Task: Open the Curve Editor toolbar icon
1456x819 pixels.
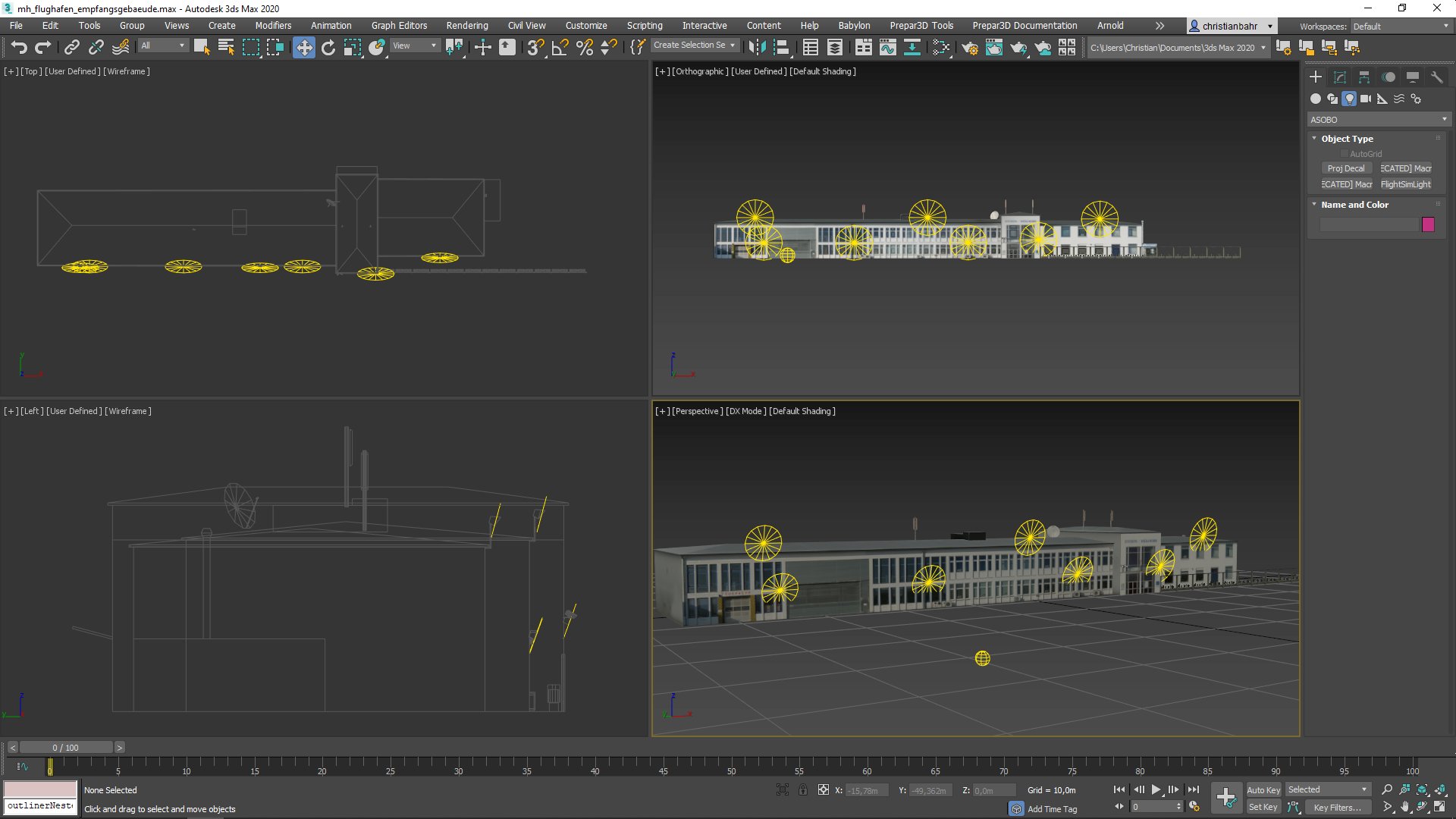Action: click(x=887, y=48)
